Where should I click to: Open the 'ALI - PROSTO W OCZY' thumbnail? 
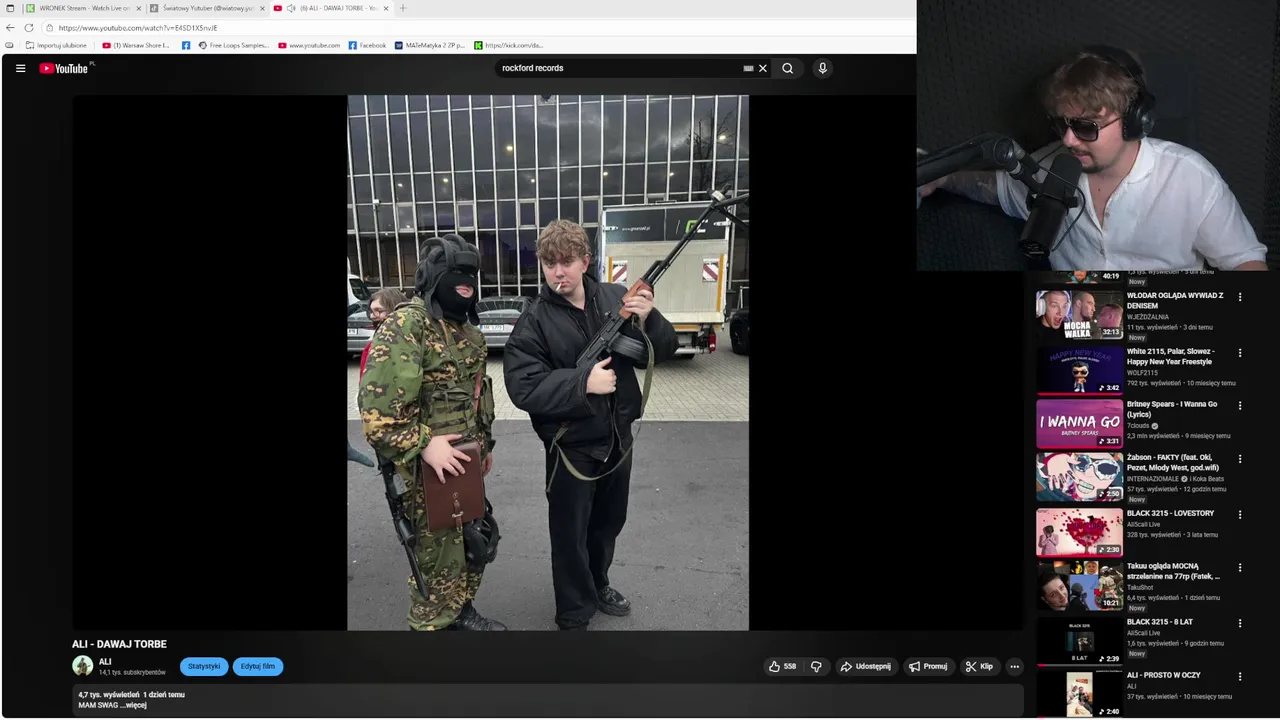pos(1079,694)
